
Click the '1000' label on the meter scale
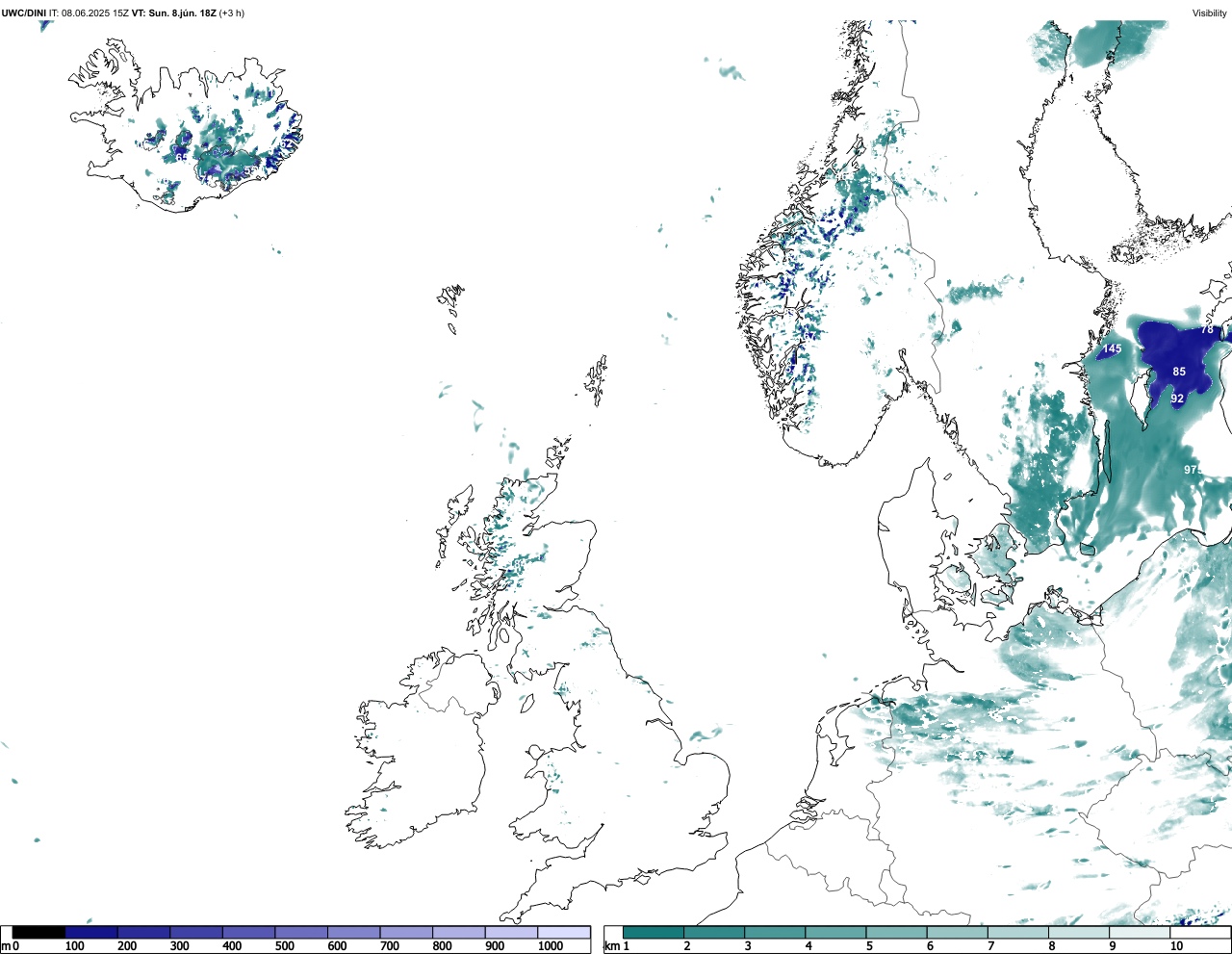551,946
